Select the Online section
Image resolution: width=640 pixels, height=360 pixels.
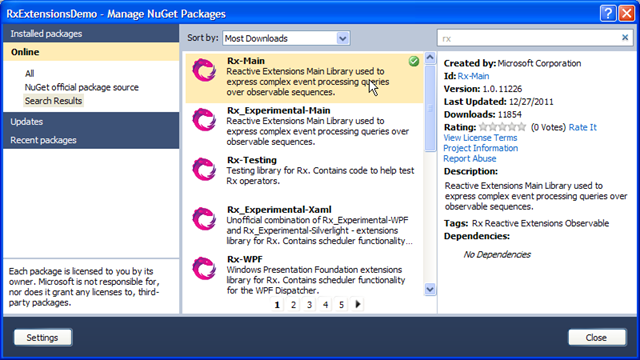(x=91, y=52)
